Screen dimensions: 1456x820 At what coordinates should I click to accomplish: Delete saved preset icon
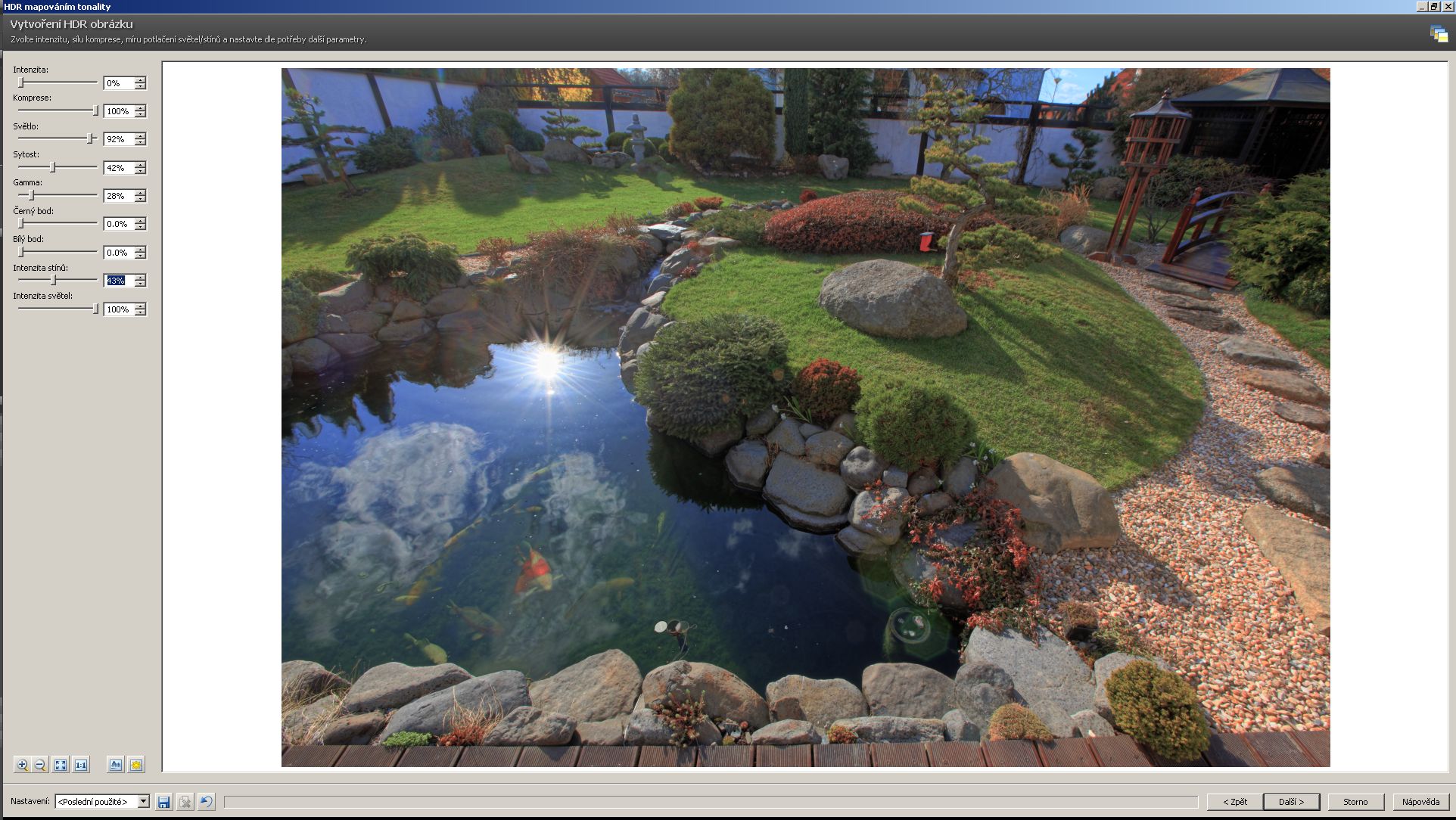pyautogui.click(x=185, y=802)
